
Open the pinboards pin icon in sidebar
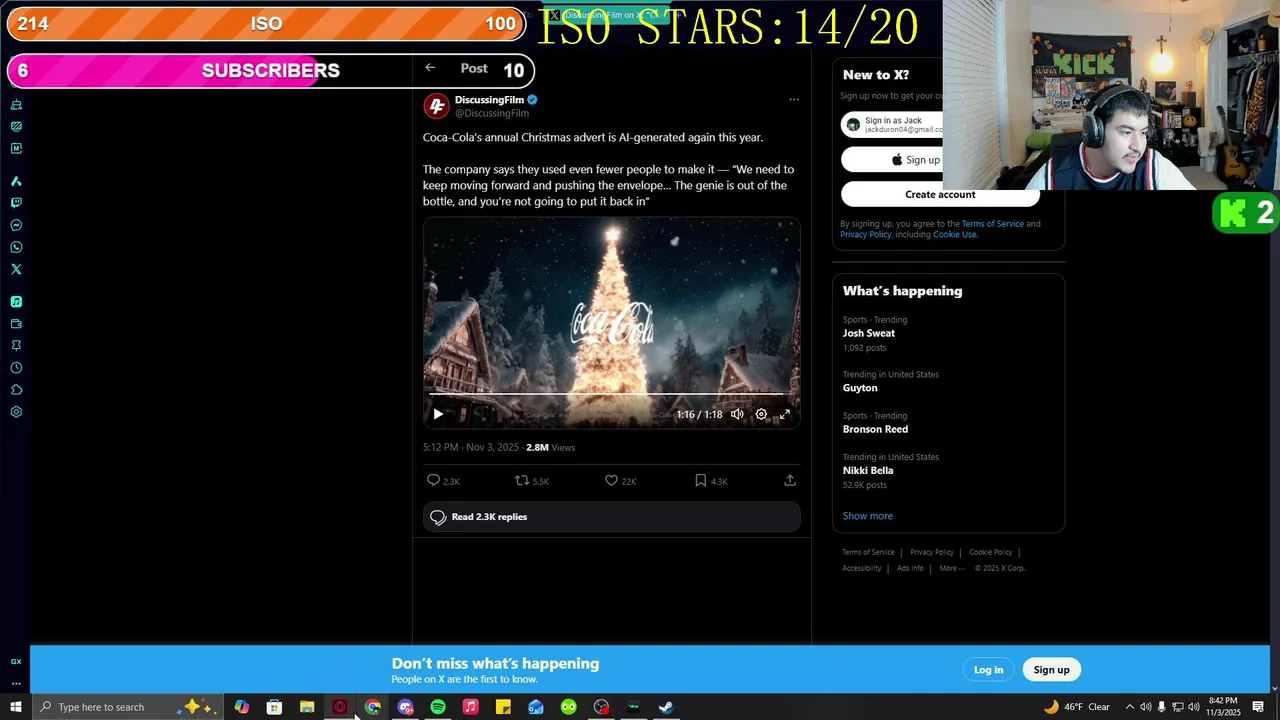click(16, 346)
